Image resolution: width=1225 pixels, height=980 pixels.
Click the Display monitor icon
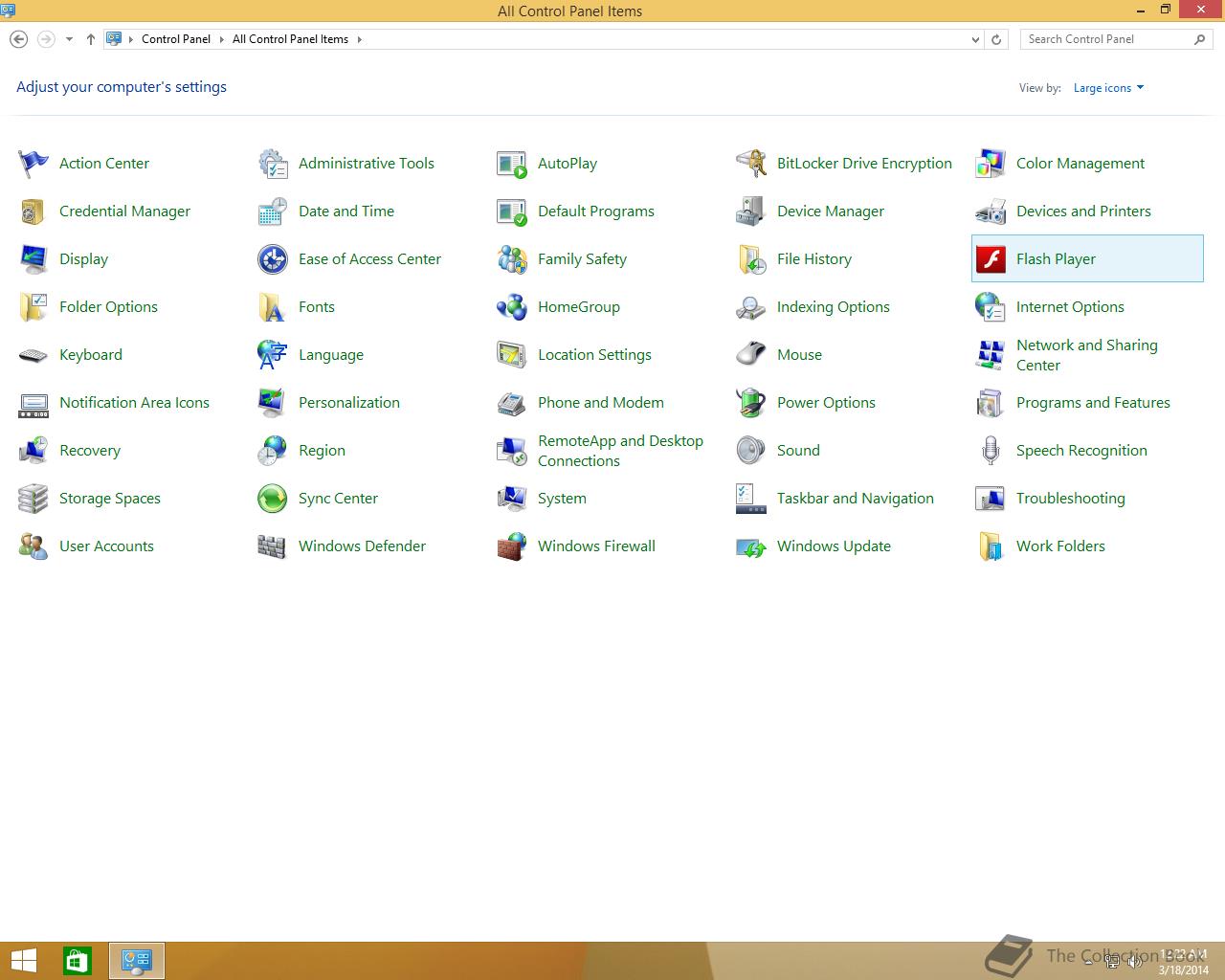[33, 259]
